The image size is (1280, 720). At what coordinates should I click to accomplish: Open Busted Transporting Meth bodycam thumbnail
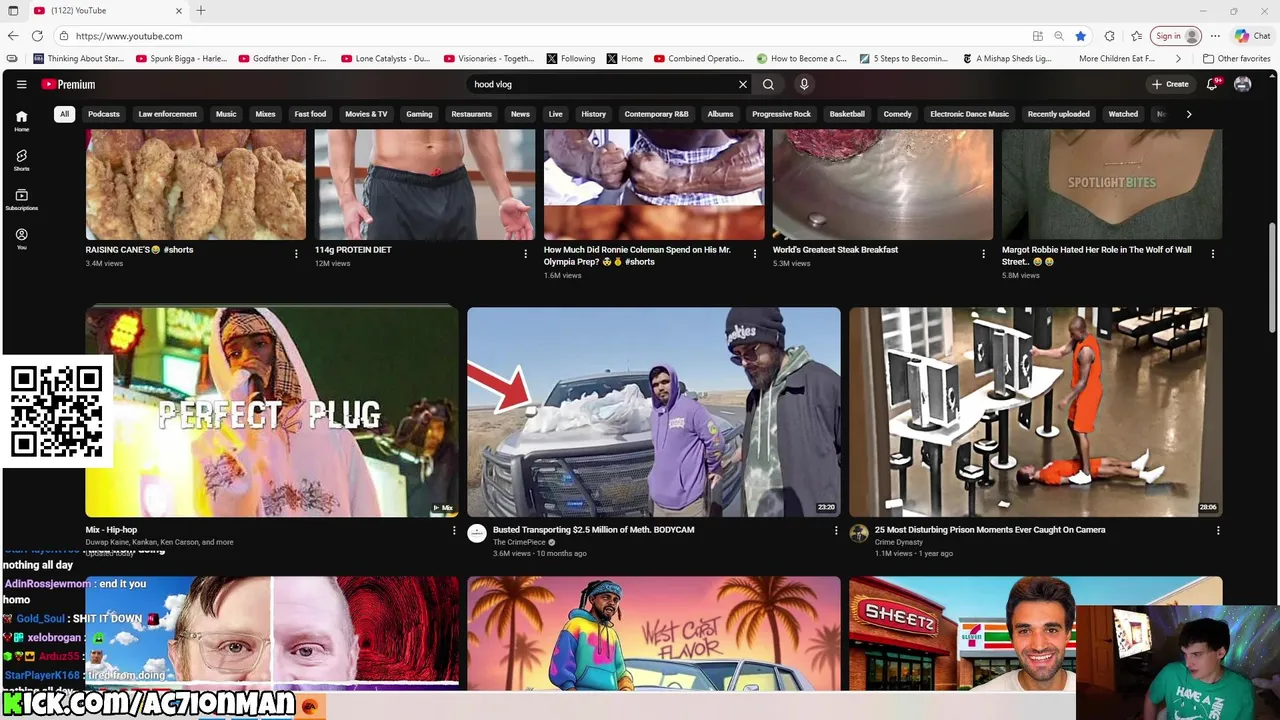(x=654, y=412)
